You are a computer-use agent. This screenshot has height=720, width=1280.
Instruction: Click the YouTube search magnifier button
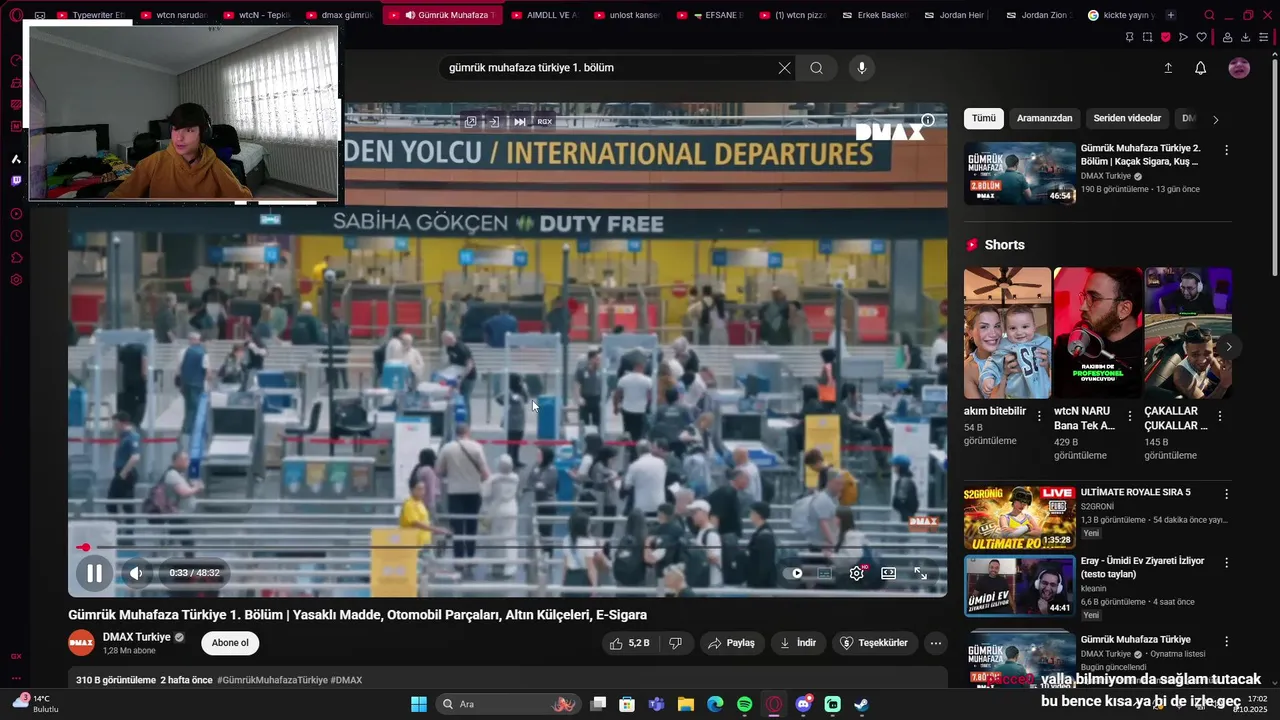click(817, 68)
